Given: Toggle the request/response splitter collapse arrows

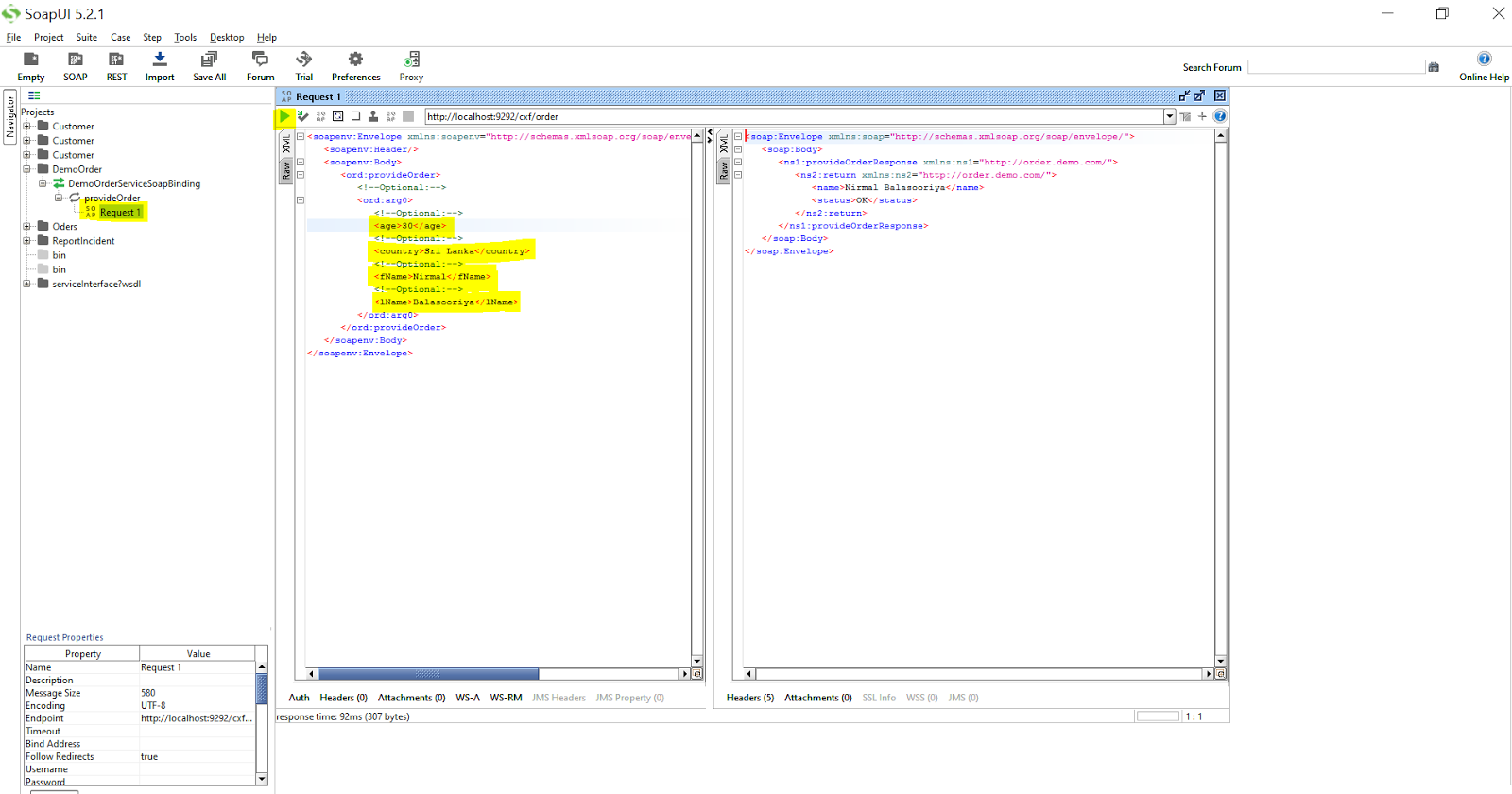Looking at the screenshot, I should [x=711, y=136].
